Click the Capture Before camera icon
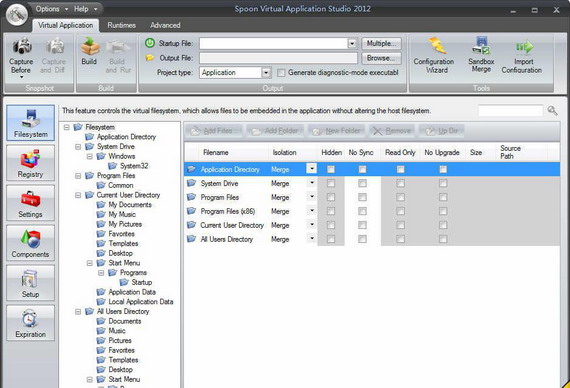The height and width of the screenshot is (388, 570). coord(22,46)
